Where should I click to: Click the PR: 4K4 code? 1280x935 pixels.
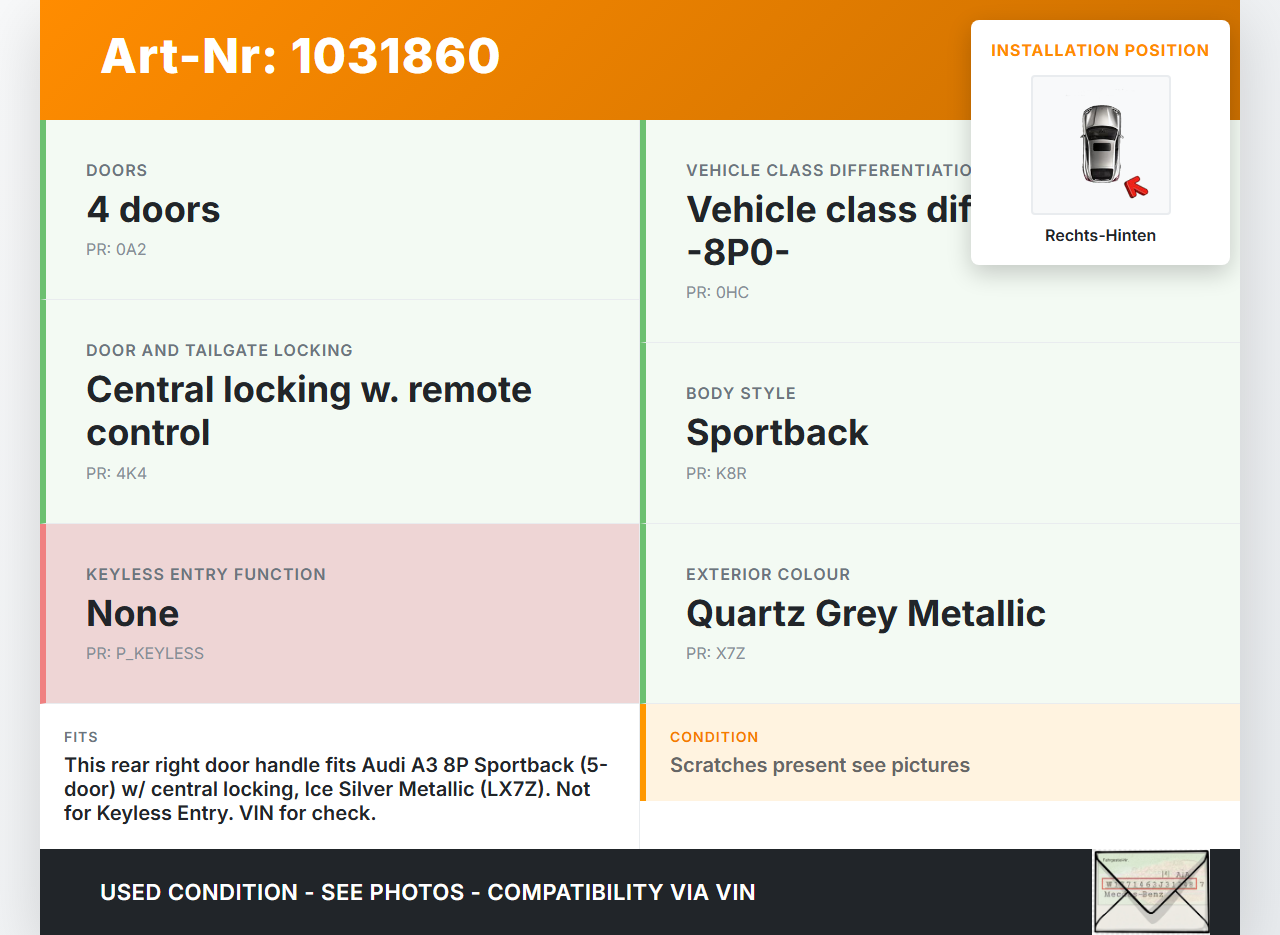pyautogui.click(x=116, y=474)
